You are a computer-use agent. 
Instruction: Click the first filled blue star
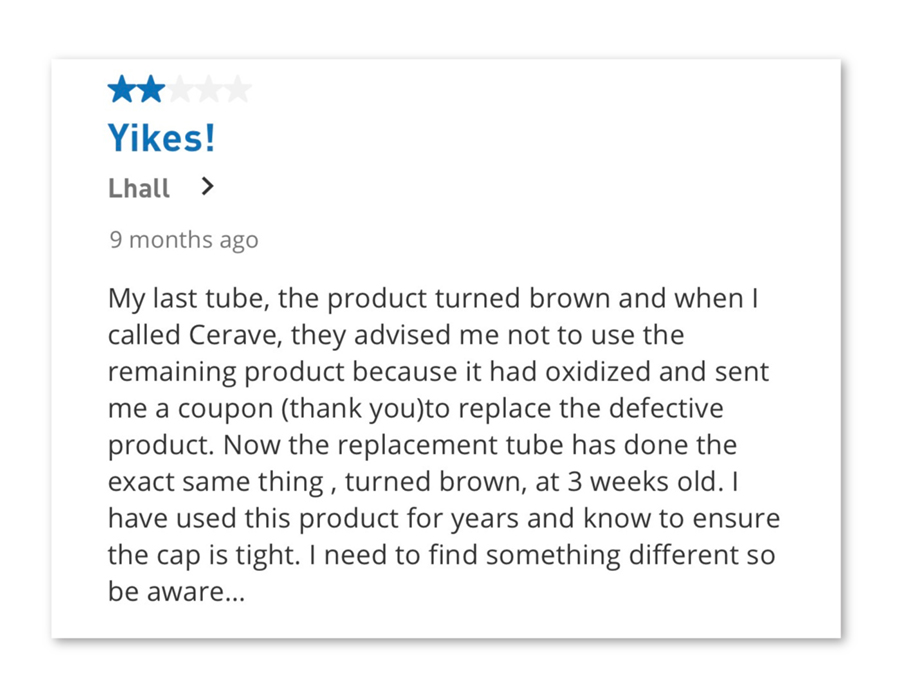pyautogui.click(x=122, y=91)
